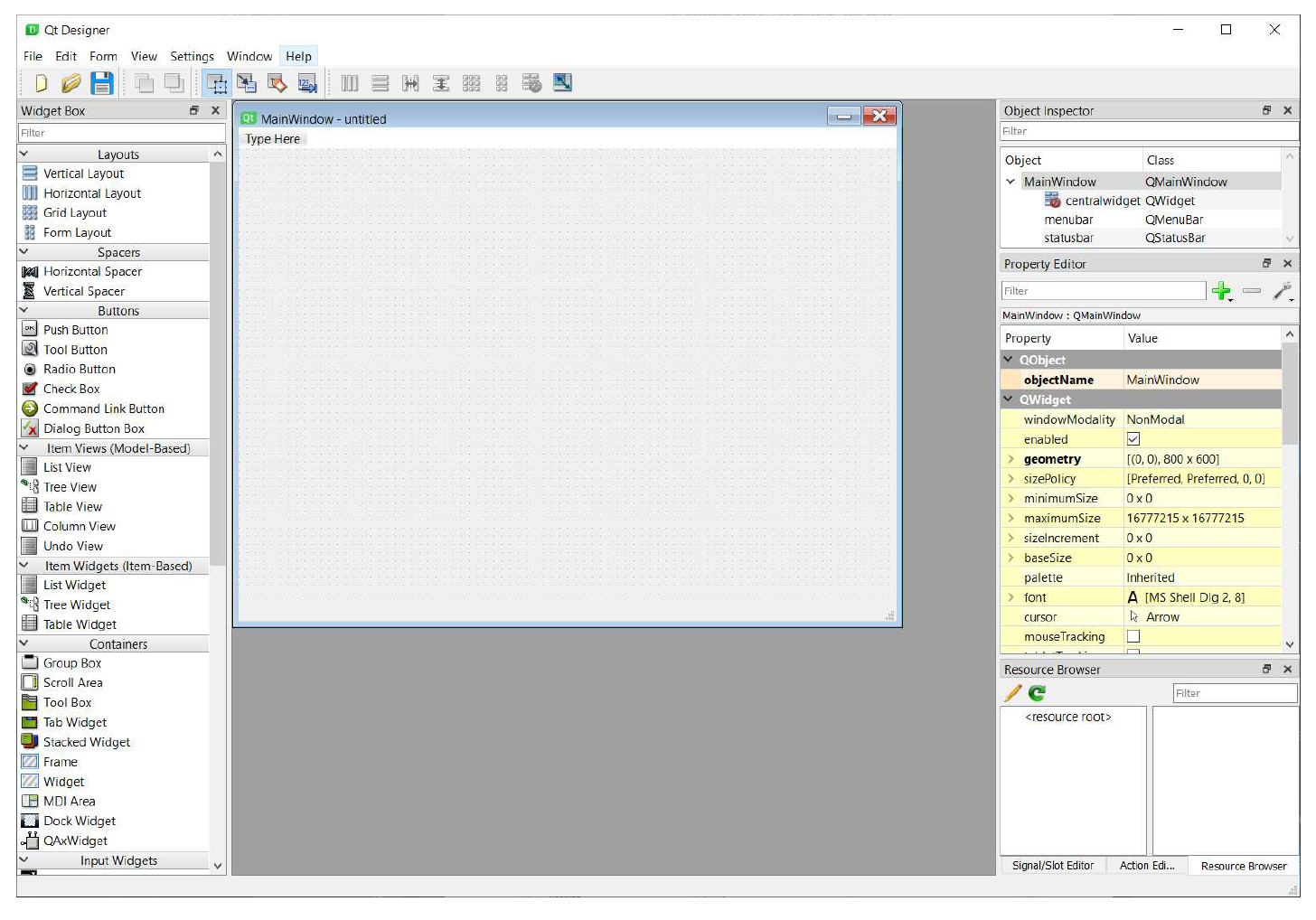Click Lay Out Vertically in Splitter icon
Screen dimensions: 1316x920
point(441,83)
